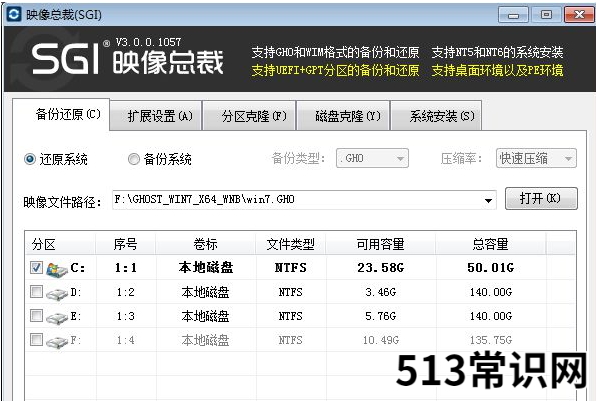597x401 pixels.
Task: Click the 打开(K) button
Action: 541,198
